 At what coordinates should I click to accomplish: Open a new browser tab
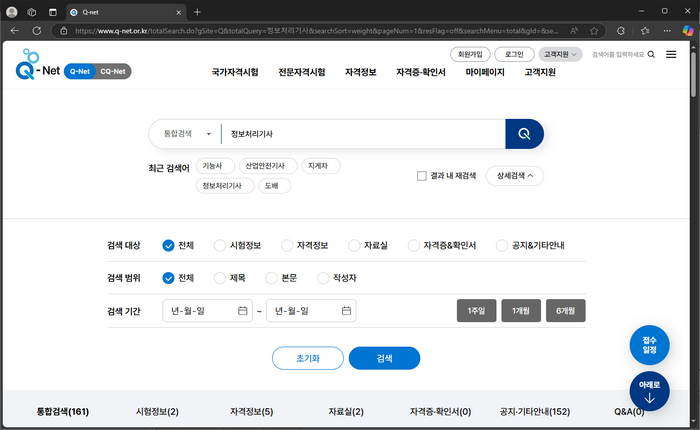197,12
